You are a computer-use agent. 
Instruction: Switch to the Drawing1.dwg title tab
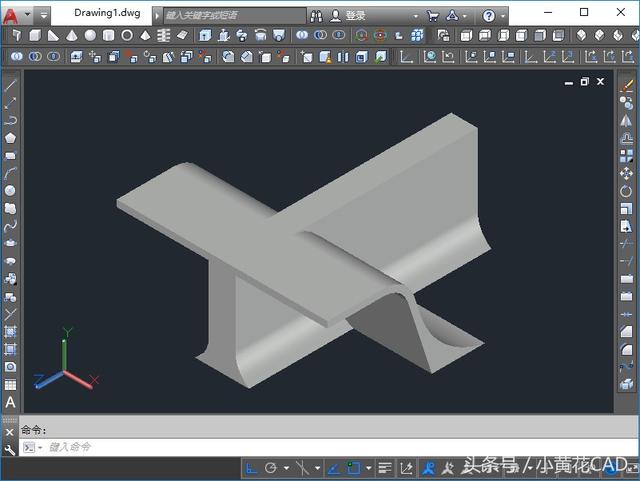coord(107,15)
